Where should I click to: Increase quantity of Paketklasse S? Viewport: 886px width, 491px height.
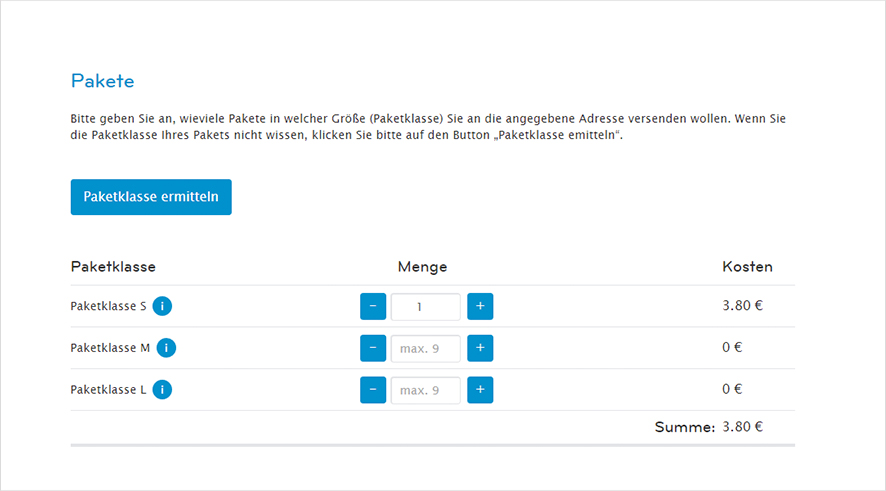[480, 306]
